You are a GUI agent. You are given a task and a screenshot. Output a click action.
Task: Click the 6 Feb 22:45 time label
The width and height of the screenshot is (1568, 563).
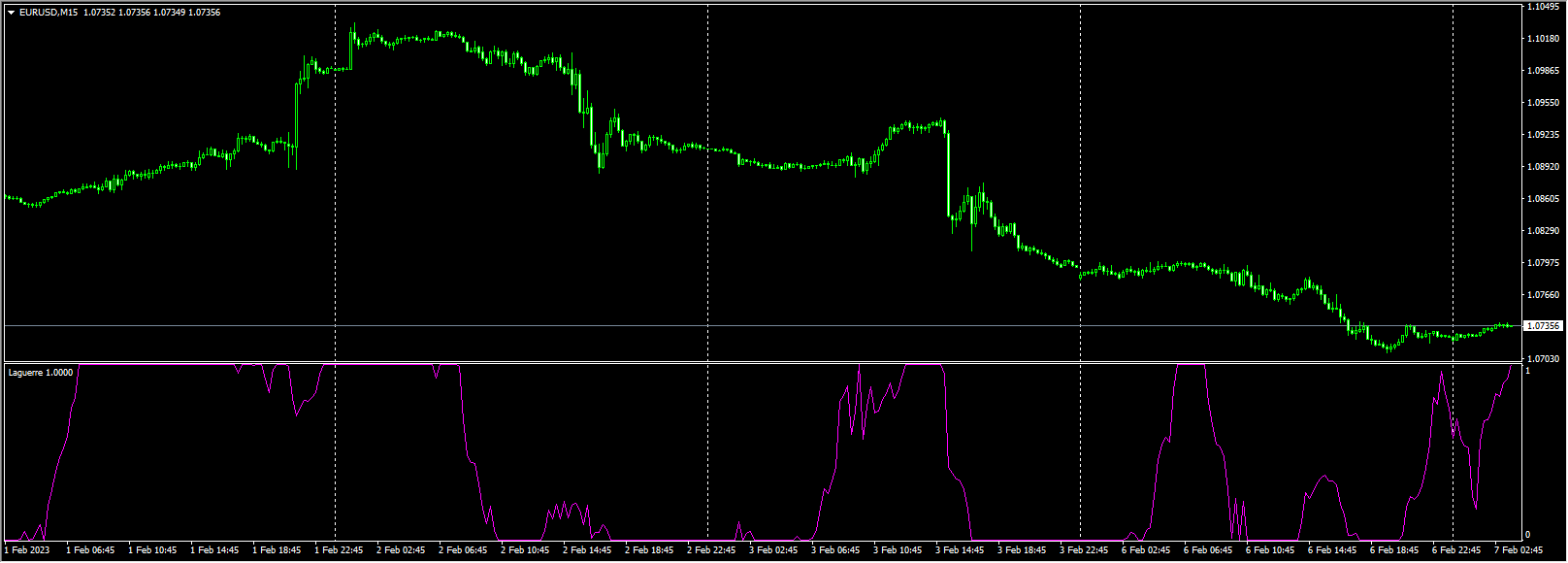click(1456, 550)
